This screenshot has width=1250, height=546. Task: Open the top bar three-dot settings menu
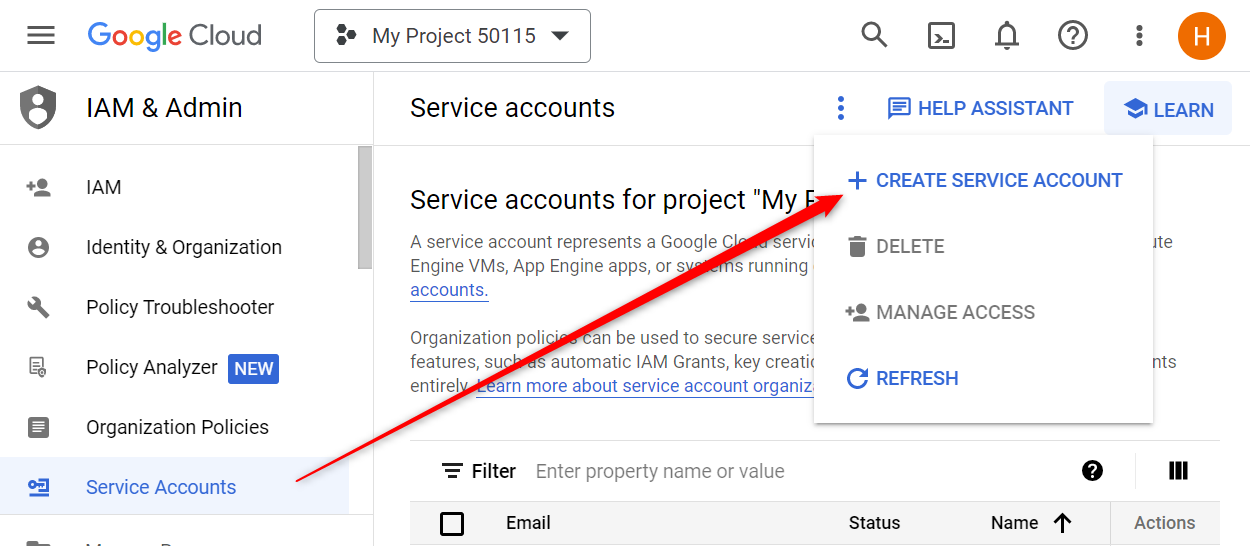pyautogui.click(x=1139, y=36)
